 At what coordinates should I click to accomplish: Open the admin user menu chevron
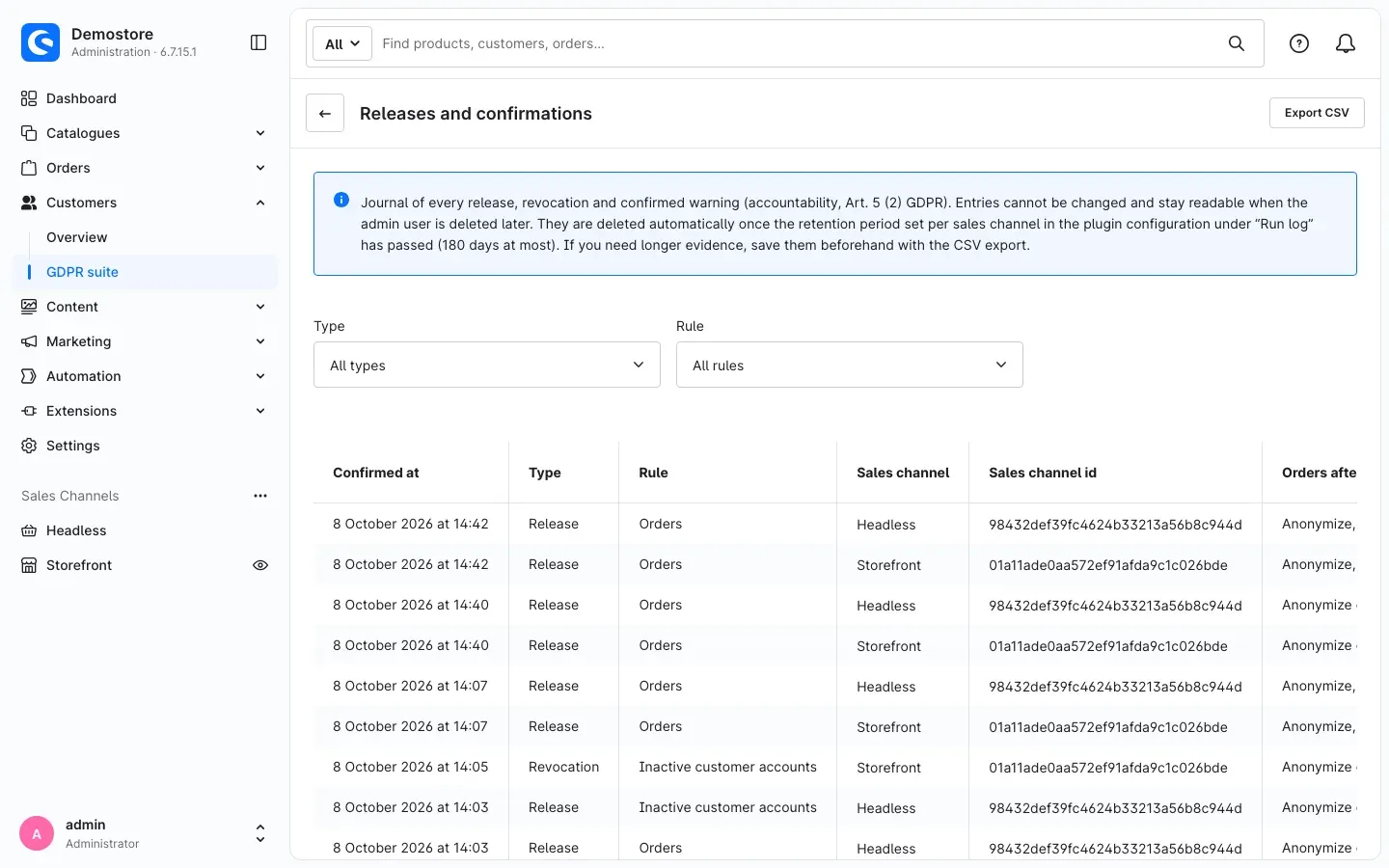260,833
